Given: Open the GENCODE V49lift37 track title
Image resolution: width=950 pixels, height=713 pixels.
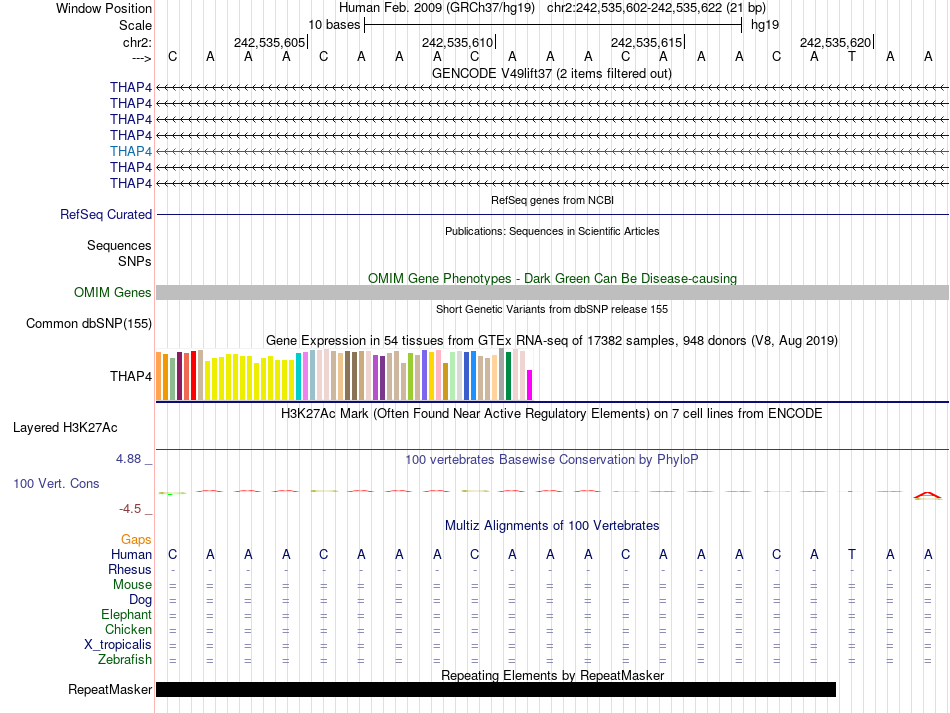Looking at the screenshot, I should coord(551,73).
